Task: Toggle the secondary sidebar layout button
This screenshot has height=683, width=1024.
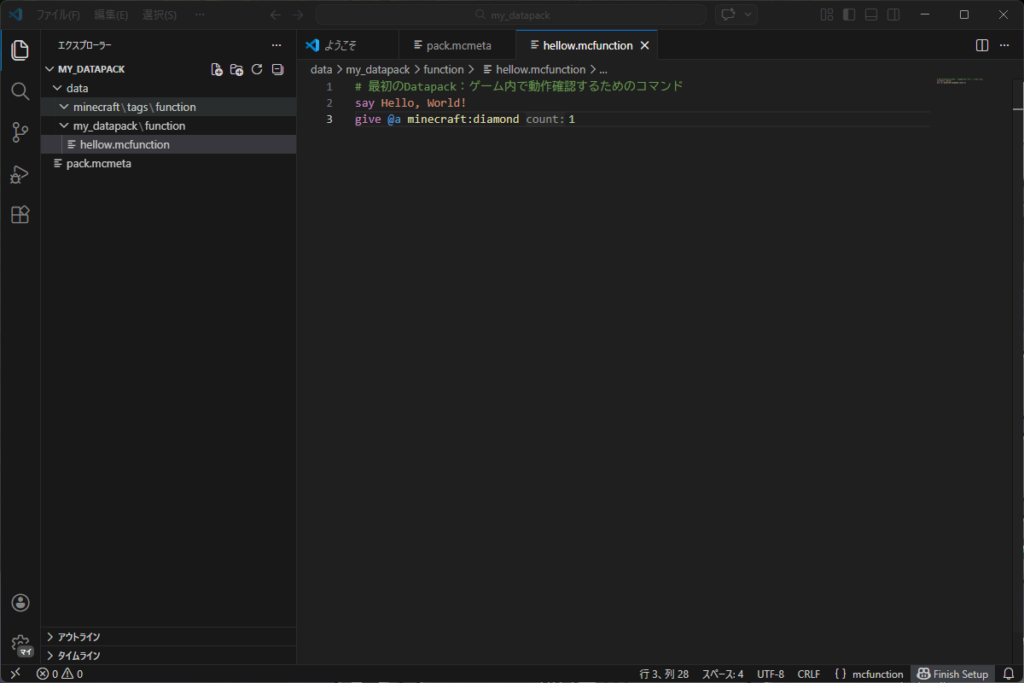Action: pyautogui.click(x=893, y=15)
